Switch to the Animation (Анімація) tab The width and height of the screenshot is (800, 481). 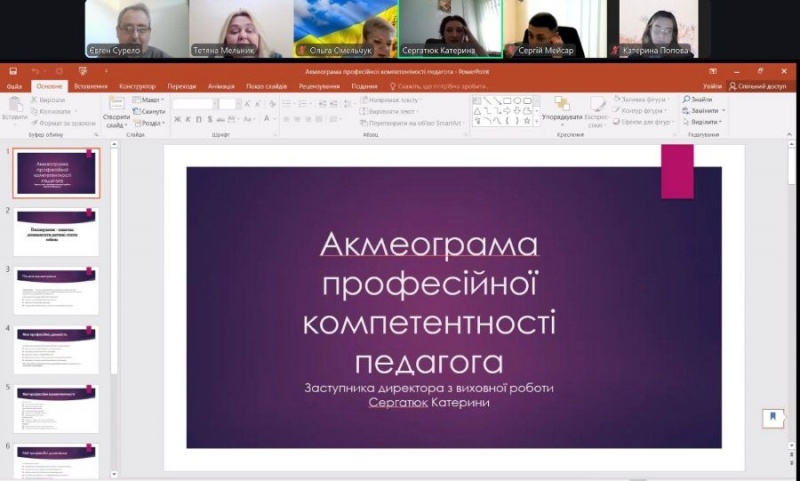221,87
